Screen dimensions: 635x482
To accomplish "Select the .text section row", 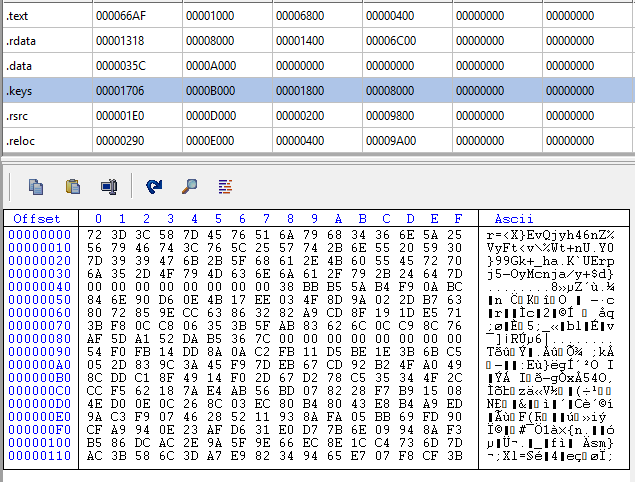I will [x=45, y=16].
